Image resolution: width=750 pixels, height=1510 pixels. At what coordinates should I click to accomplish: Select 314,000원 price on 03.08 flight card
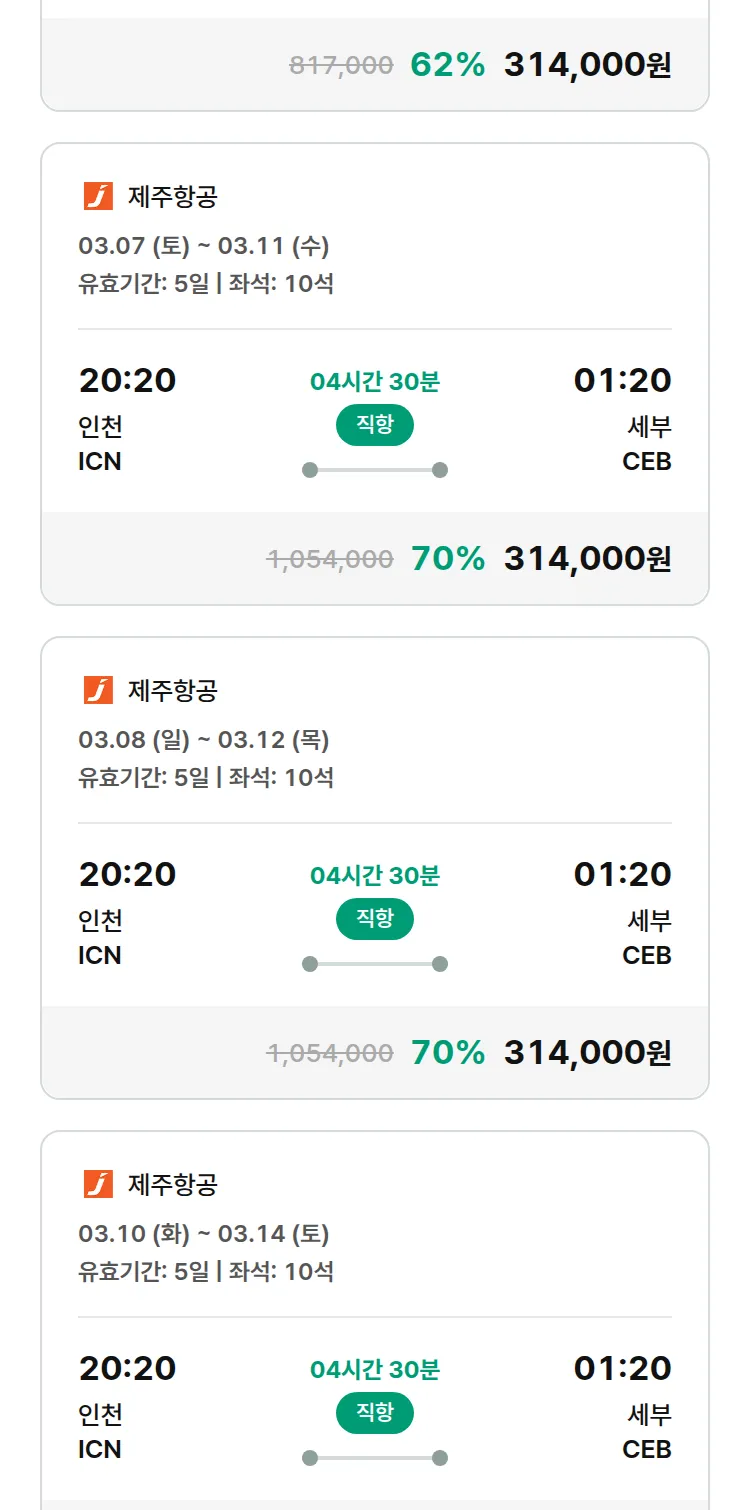tap(587, 1053)
